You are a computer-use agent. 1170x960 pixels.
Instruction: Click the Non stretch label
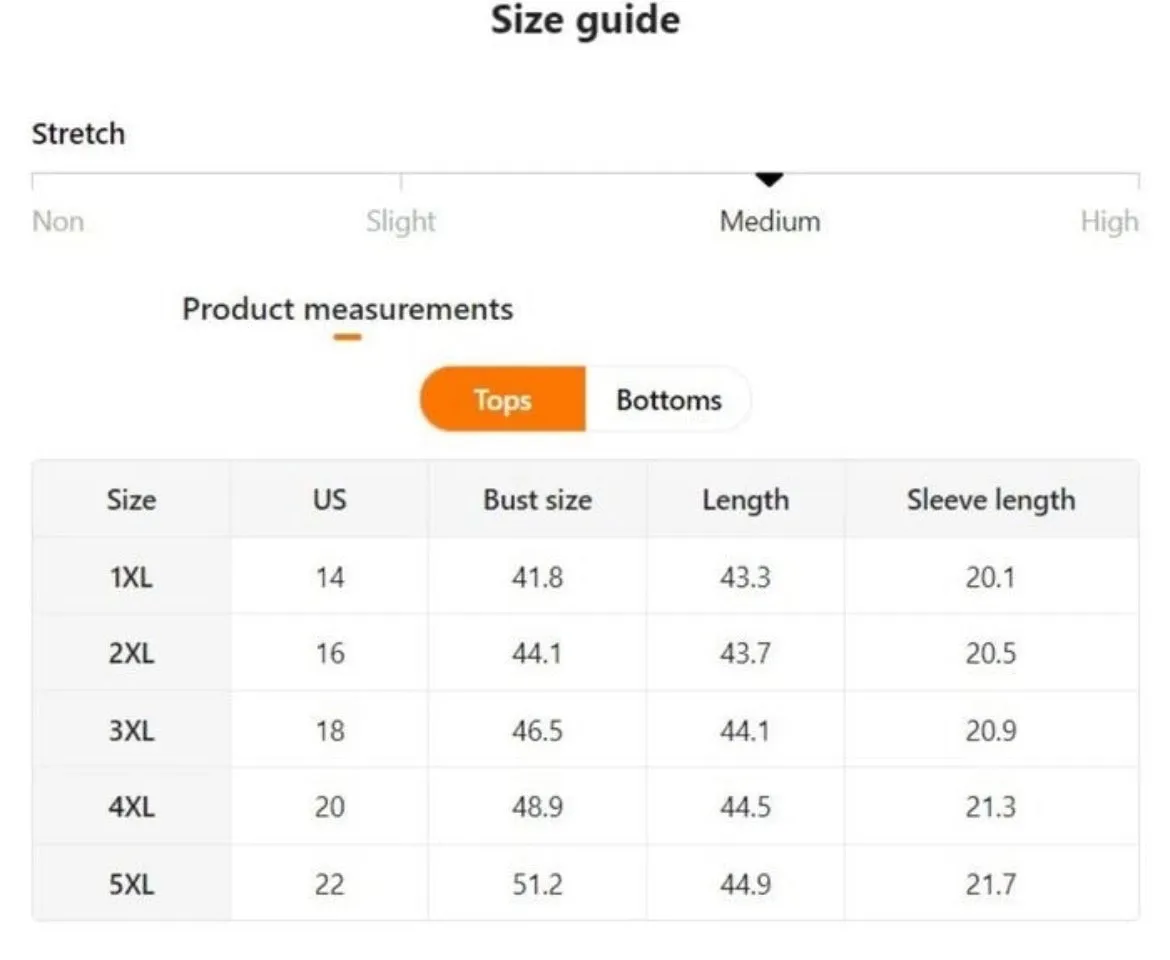pyautogui.click(x=58, y=222)
